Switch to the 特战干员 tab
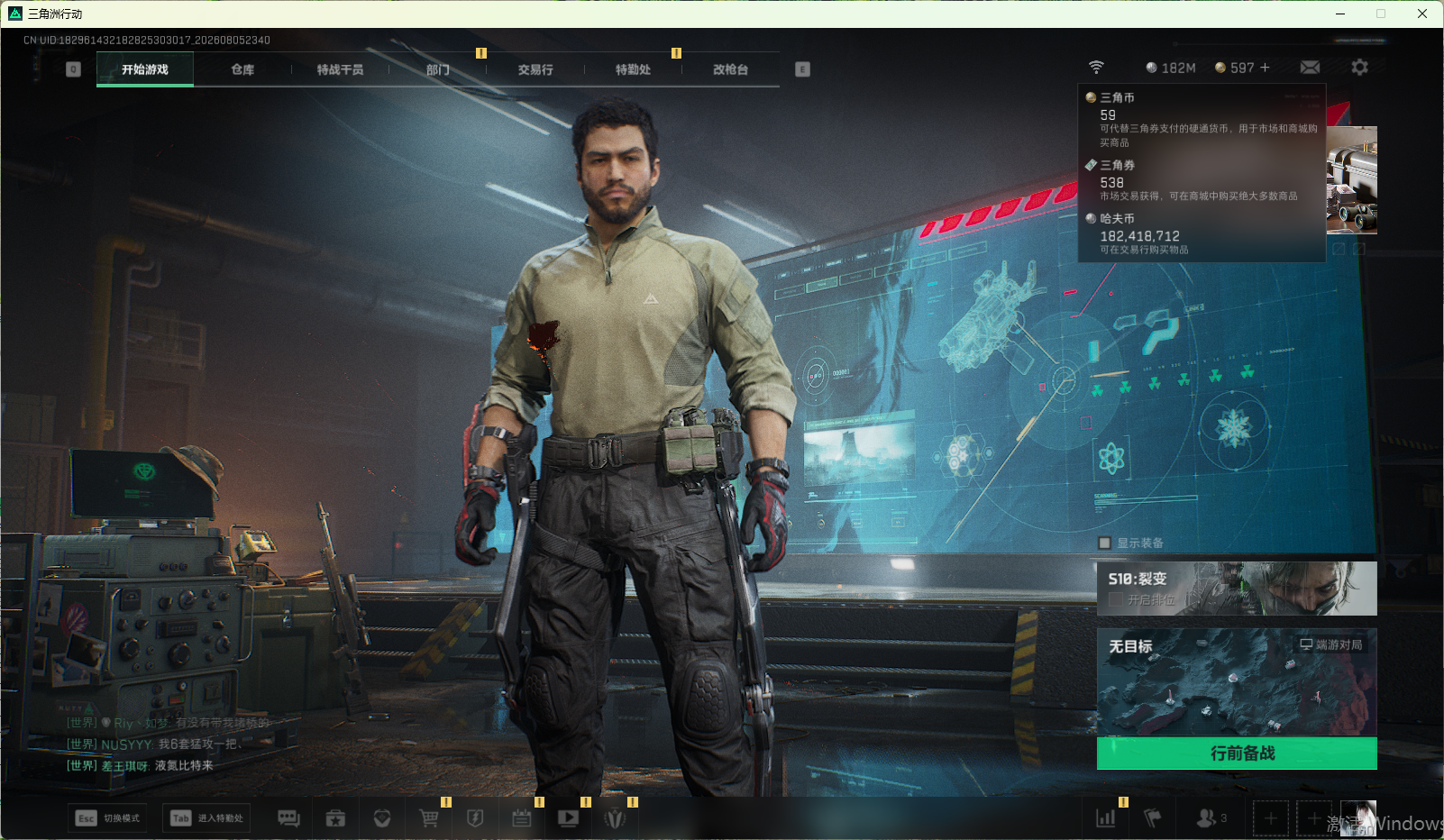This screenshot has width=1444, height=840. [340, 69]
